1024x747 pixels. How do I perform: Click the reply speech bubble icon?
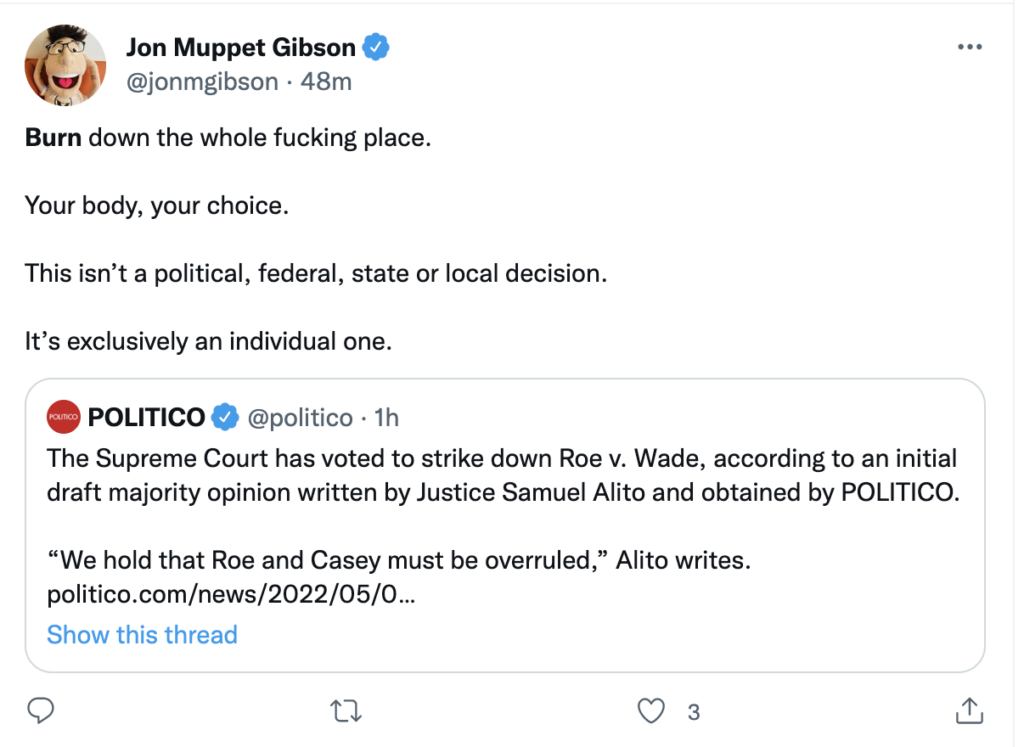39,711
